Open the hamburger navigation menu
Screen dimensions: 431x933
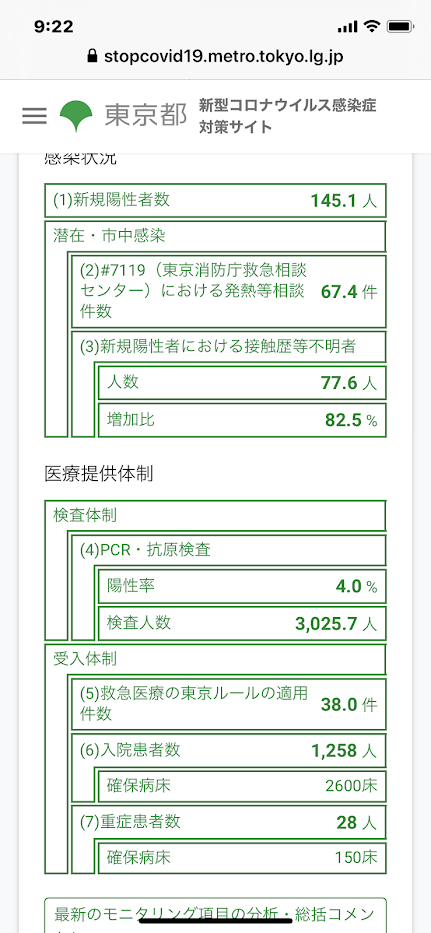tap(34, 115)
